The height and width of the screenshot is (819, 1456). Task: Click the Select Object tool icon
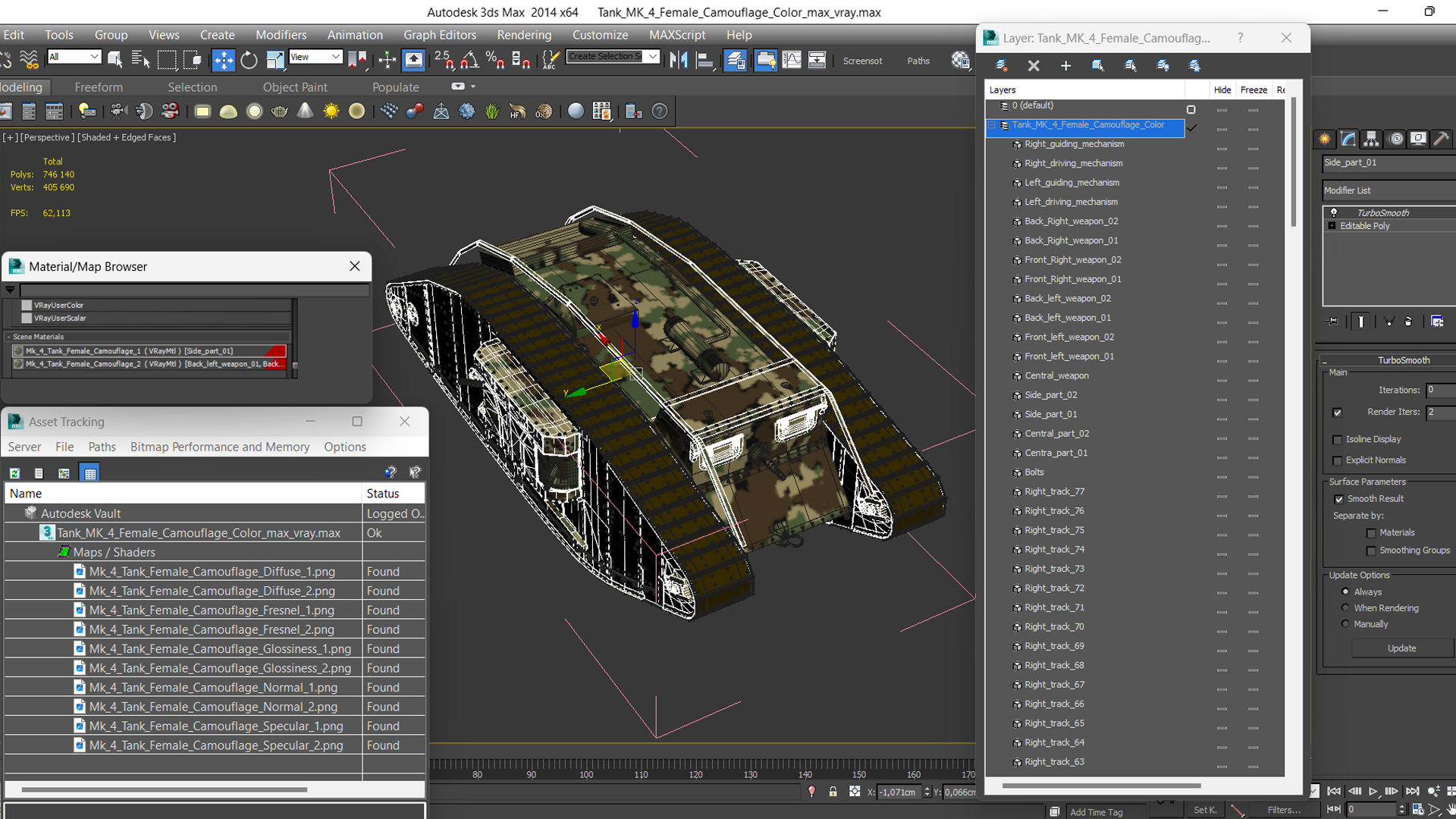point(115,60)
